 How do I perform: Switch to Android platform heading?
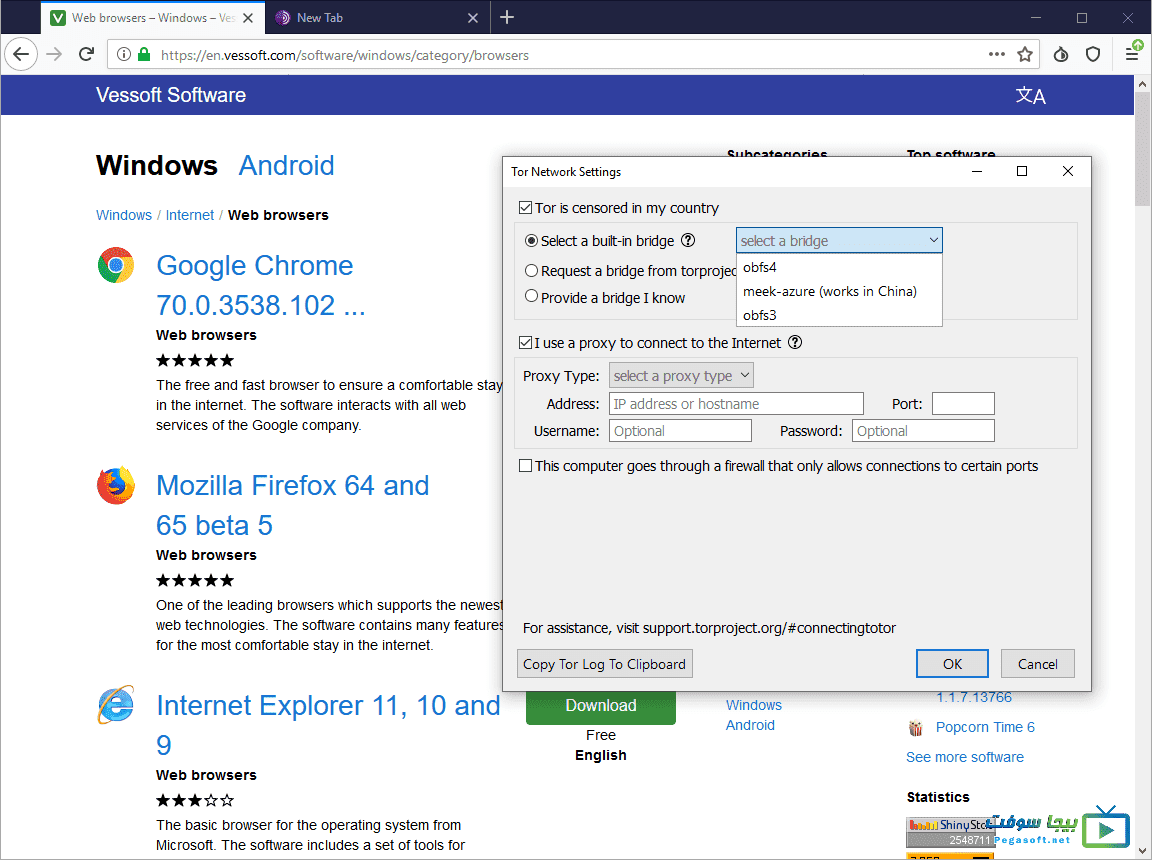tap(287, 165)
